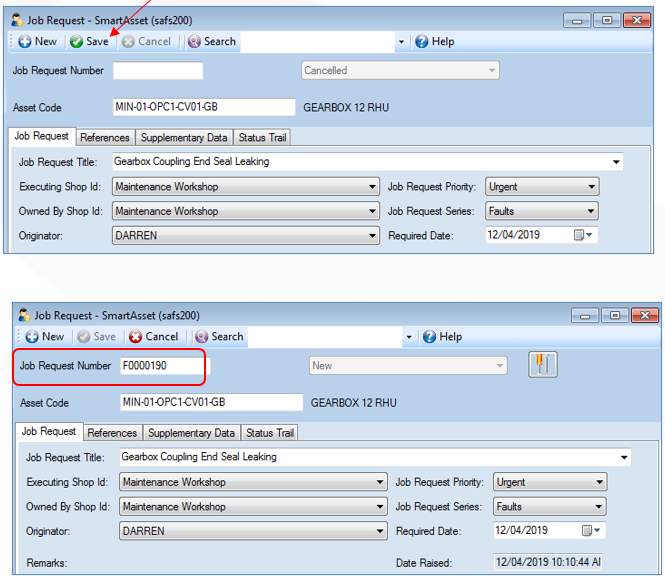Click the red Cancel icon in lower window
This screenshot has height=576, width=665.
135,337
